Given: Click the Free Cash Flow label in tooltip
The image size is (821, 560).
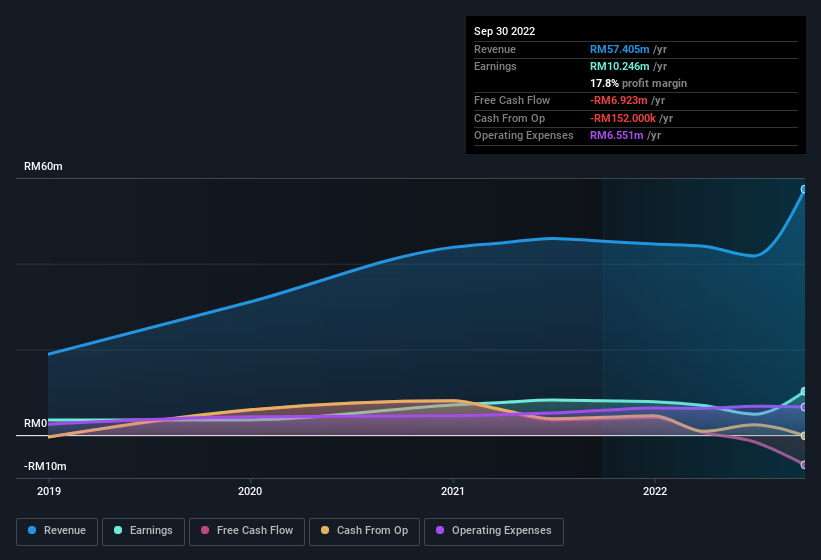Looking at the screenshot, I should (x=512, y=100).
